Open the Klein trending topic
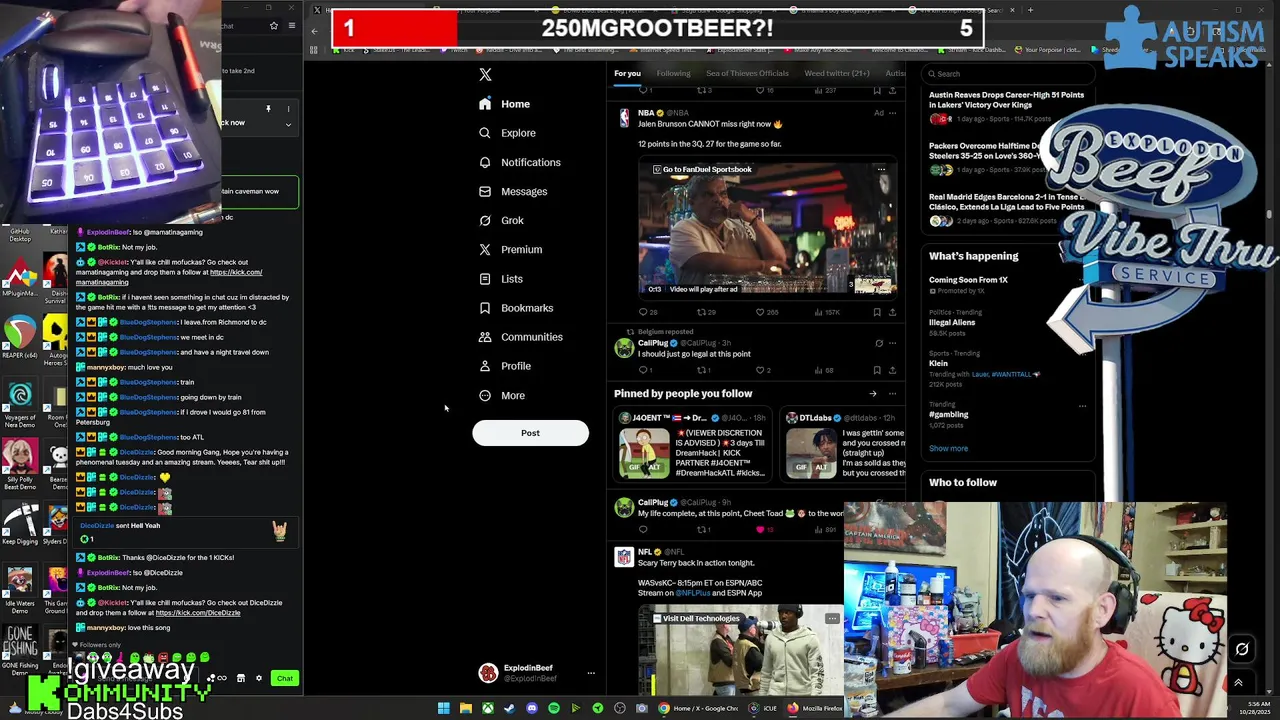This screenshot has height=720, width=1280. 938,363
